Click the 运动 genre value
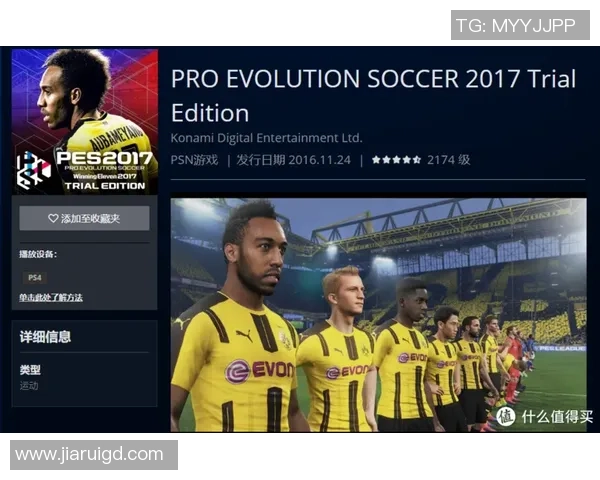 pos(29,385)
